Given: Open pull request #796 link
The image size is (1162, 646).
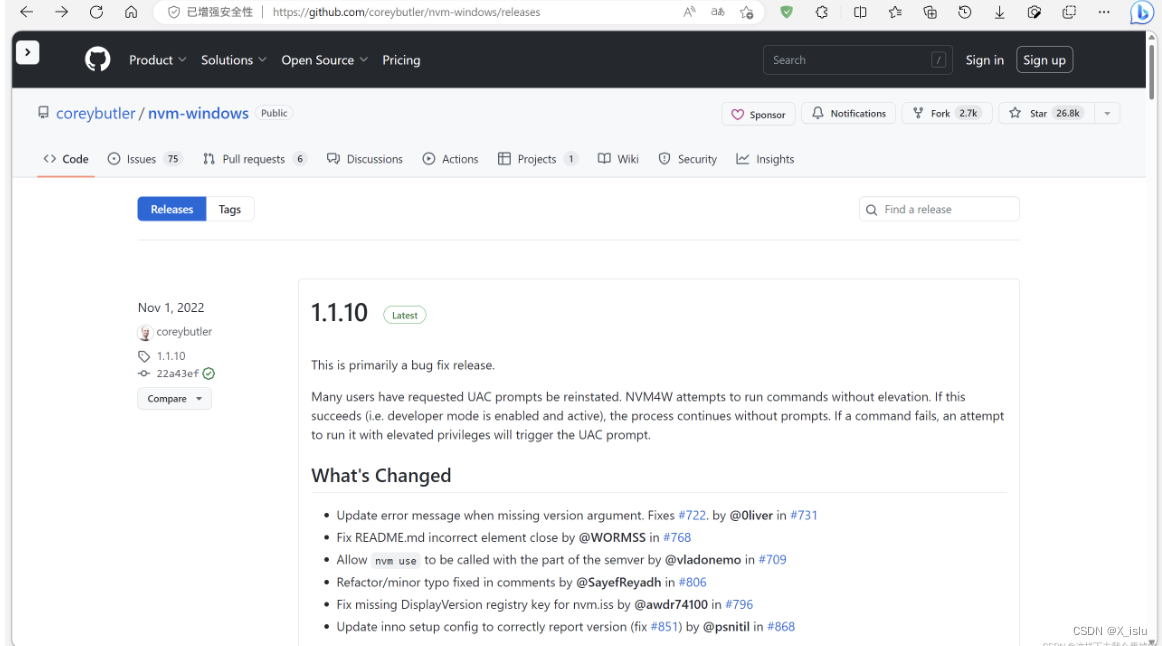Looking at the screenshot, I should click(x=739, y=604).
